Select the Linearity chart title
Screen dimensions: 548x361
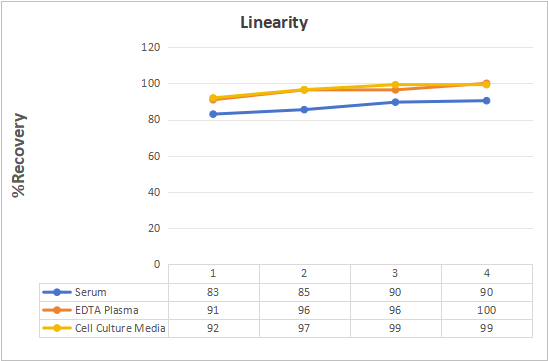[x=274, y=23]
